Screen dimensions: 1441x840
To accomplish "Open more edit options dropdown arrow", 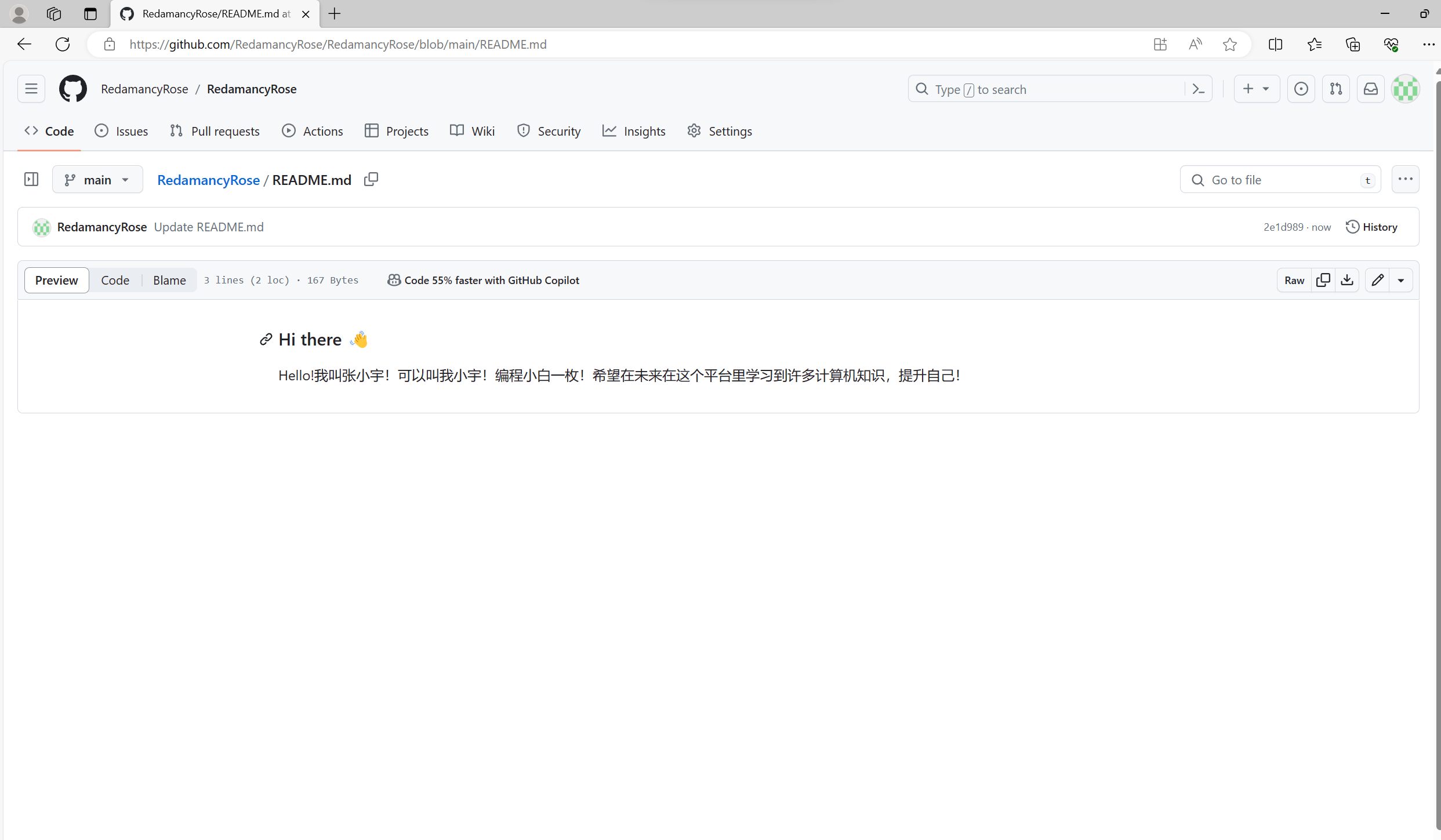I will tap(1401, 281).
